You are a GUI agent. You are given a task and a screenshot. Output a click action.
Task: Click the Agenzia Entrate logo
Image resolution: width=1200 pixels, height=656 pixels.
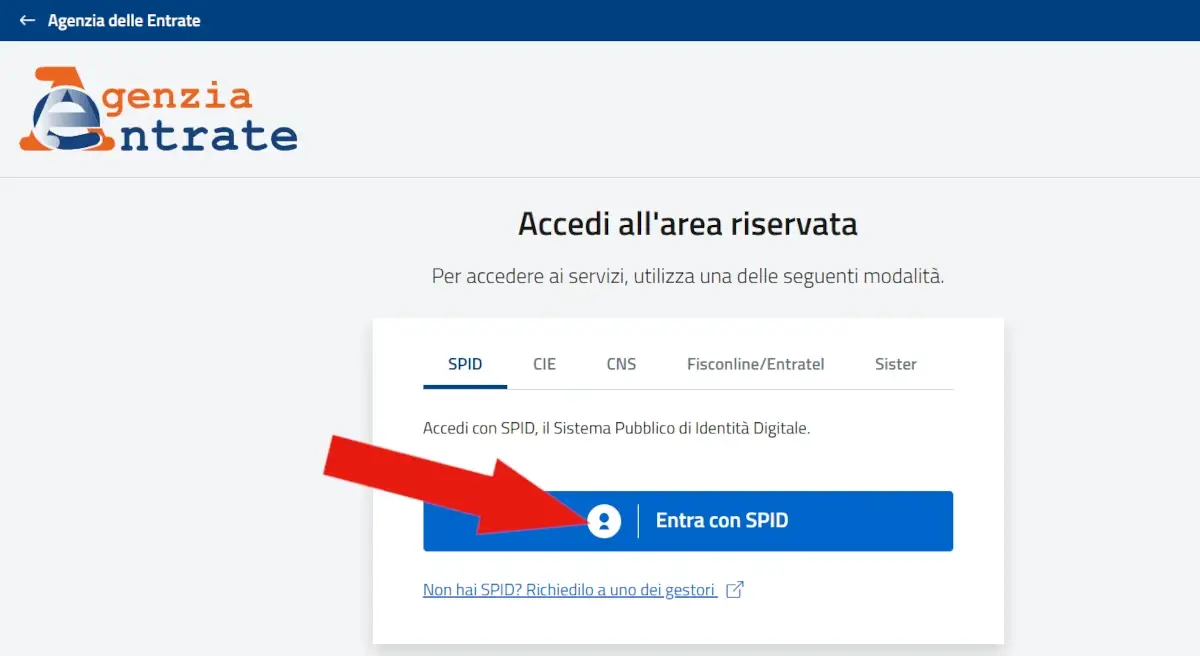point(158,110)
